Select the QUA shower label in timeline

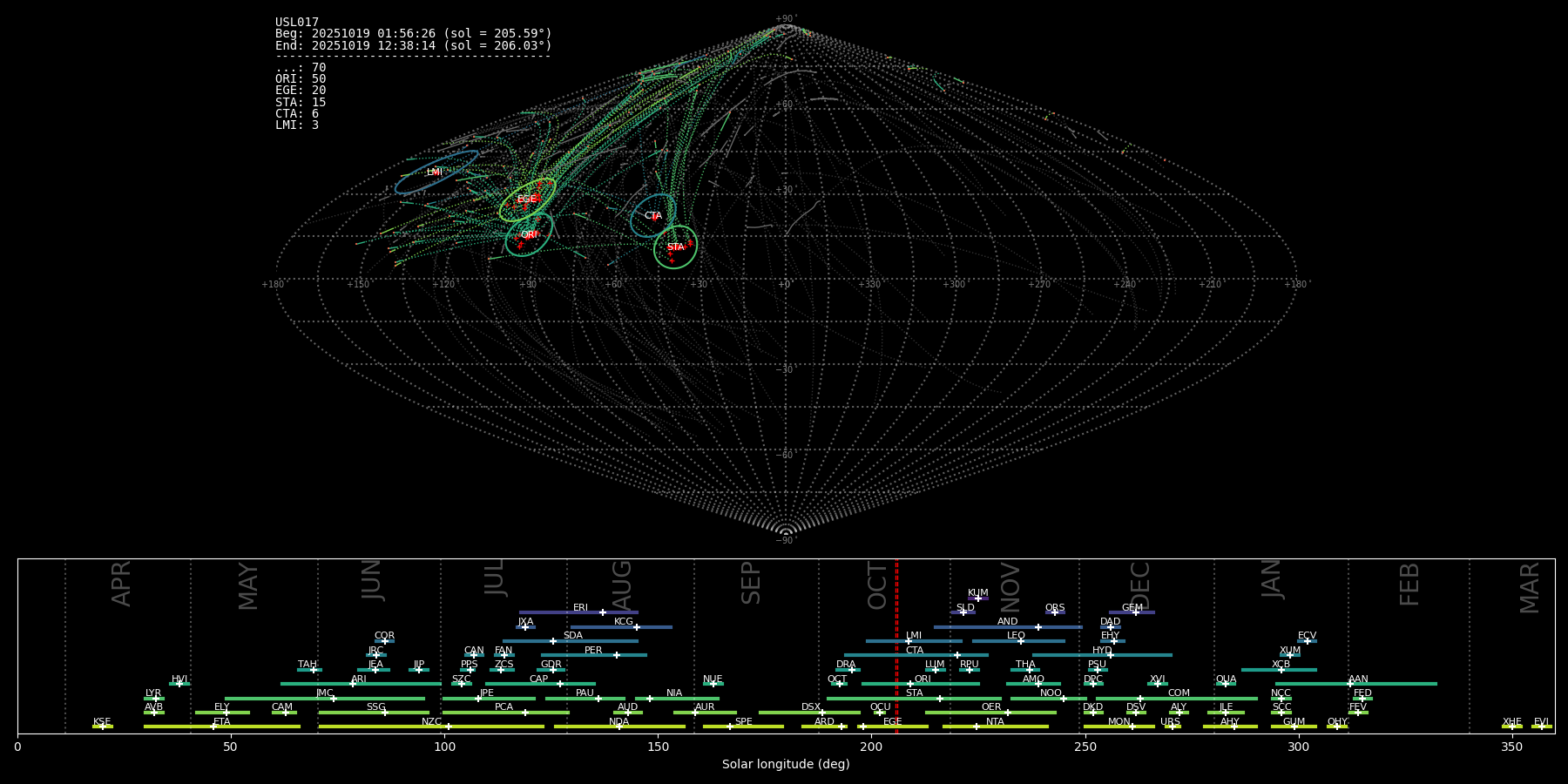(1227, 679)
